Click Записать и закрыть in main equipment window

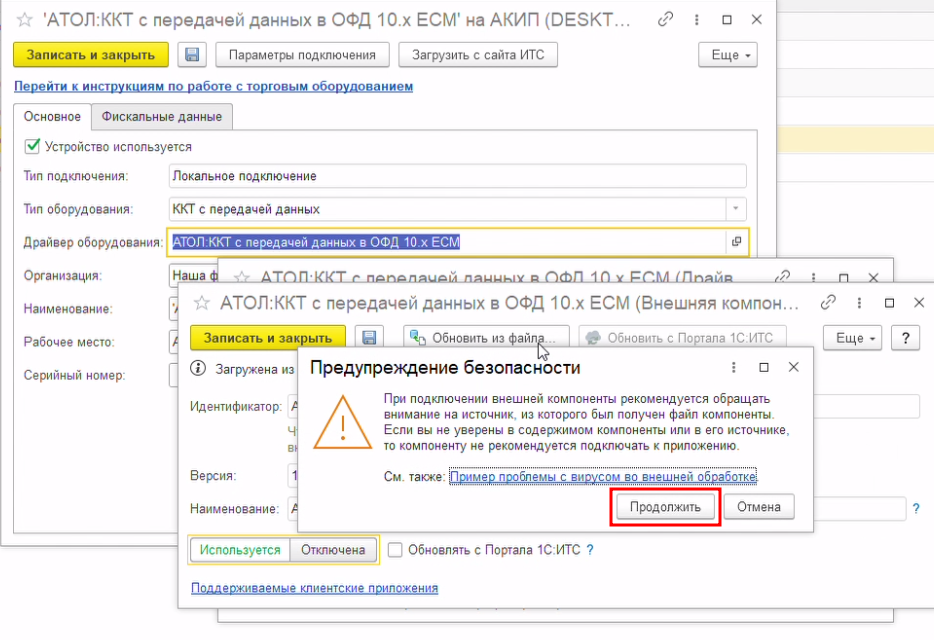pyautogui.click(x=91, y=55)
